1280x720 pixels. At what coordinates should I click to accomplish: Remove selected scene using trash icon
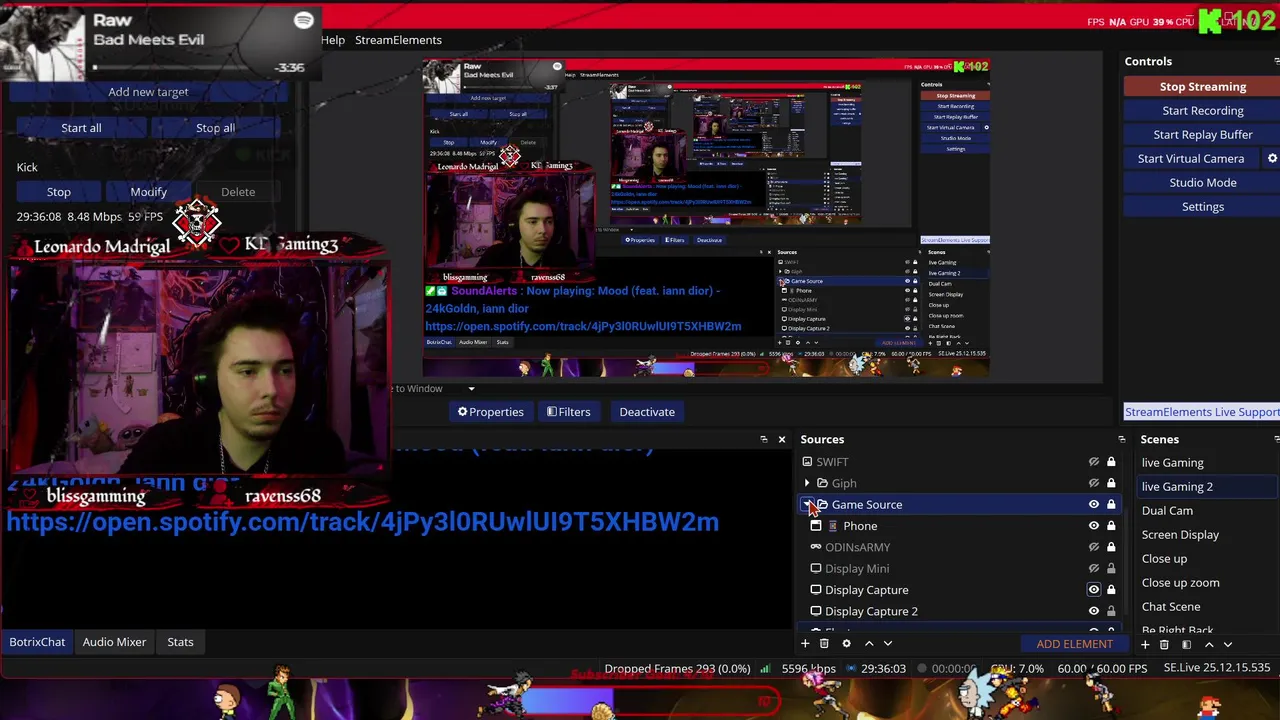1164,645
